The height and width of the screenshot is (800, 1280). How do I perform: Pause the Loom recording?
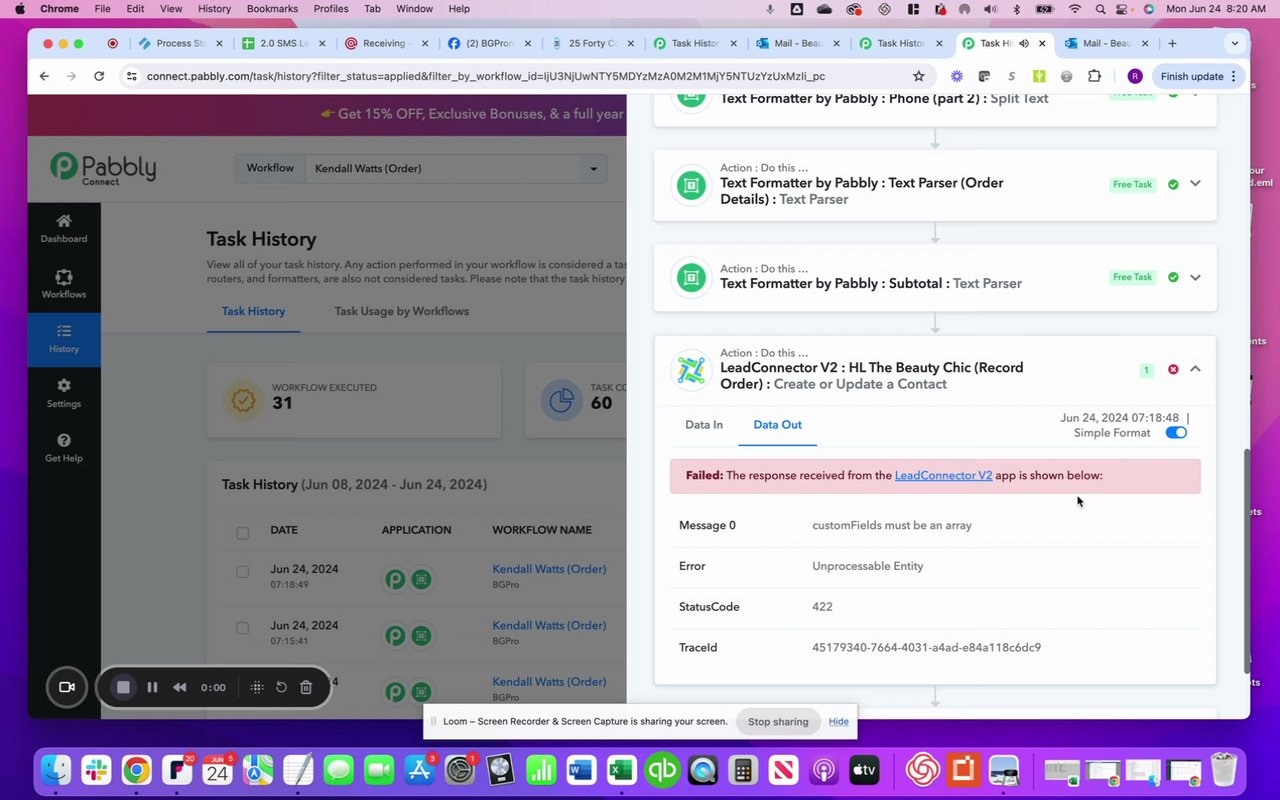click(x=152, y=687)
